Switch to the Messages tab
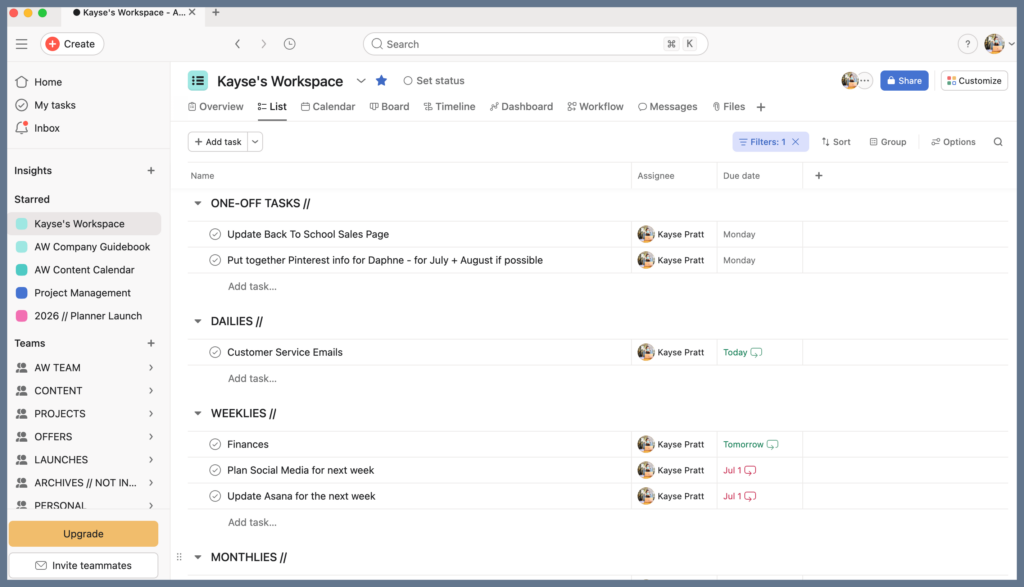This screenshot has width=1024, height=587. tap(667, 106)
